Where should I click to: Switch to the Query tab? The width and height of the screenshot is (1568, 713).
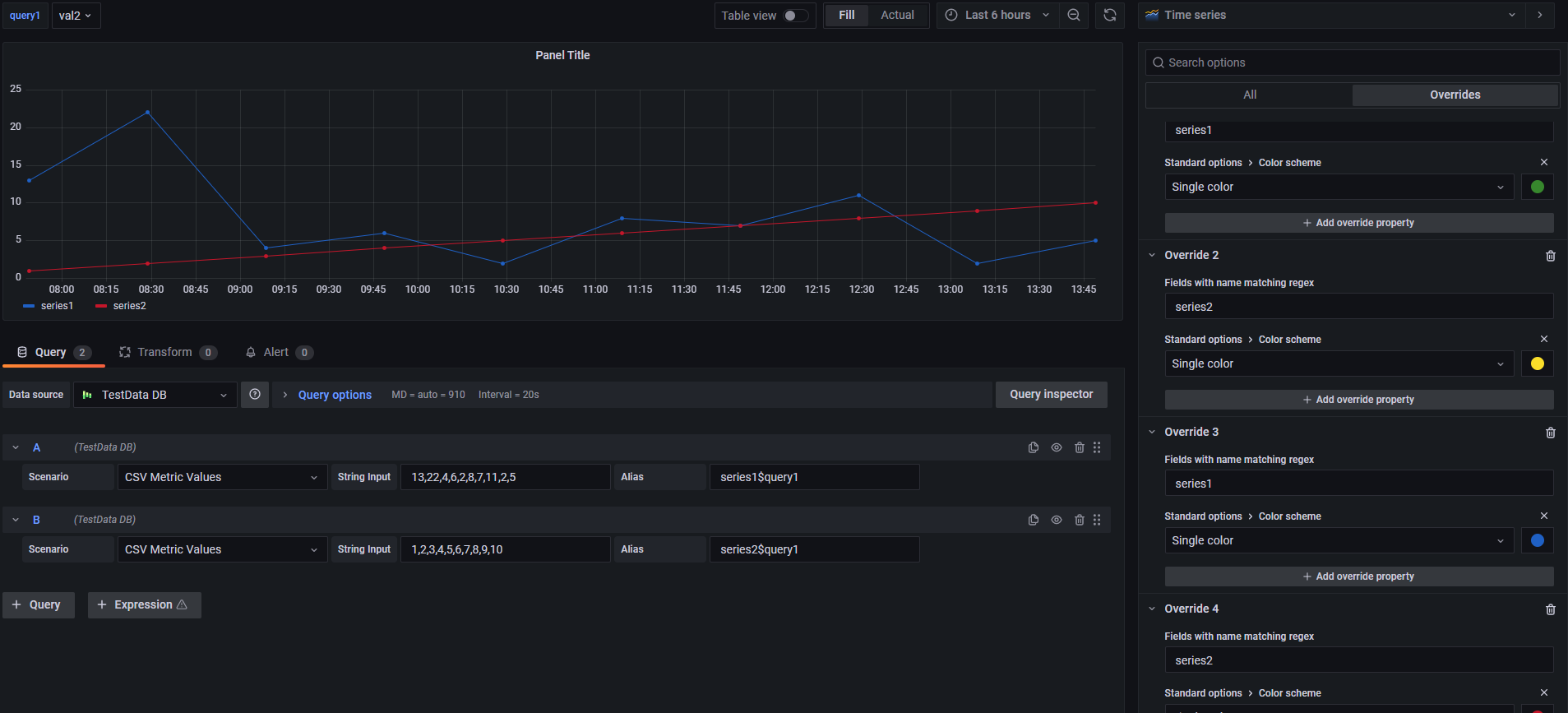[x=54, y=352]
